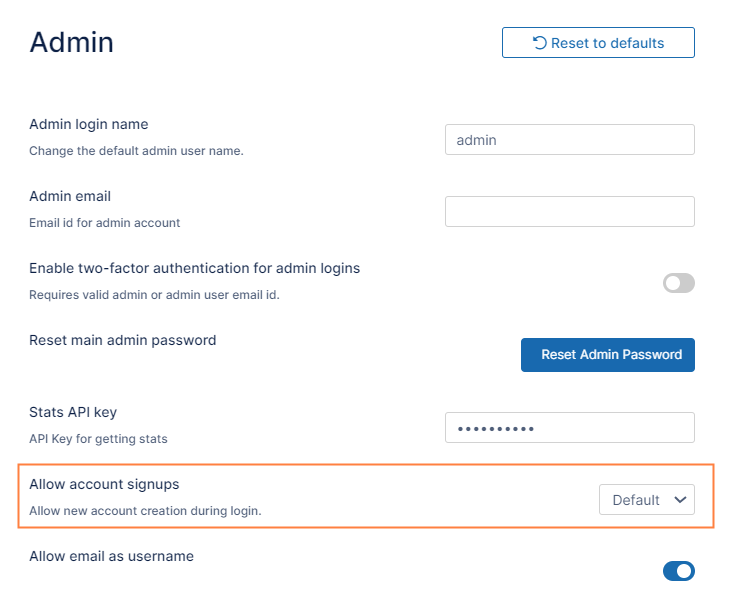
Task: Click the Stats API key password field
Action: pos(569,428)
